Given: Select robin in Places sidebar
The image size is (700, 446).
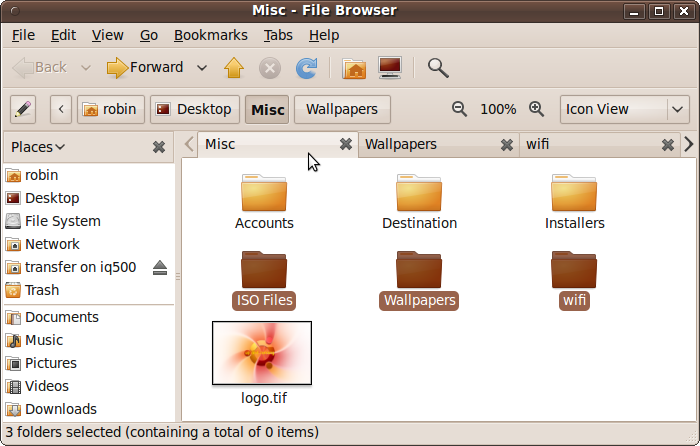Looking at the screenshot, I should click(x=88, y=175).
